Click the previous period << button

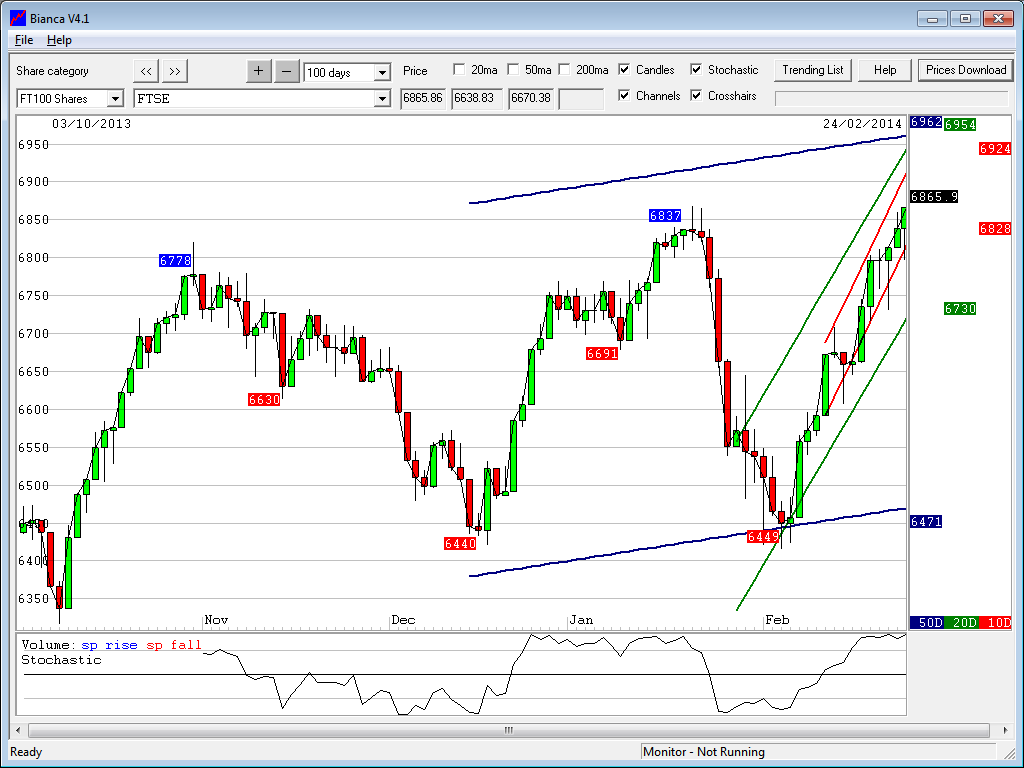pyautogui.click(x=146, y=71)
